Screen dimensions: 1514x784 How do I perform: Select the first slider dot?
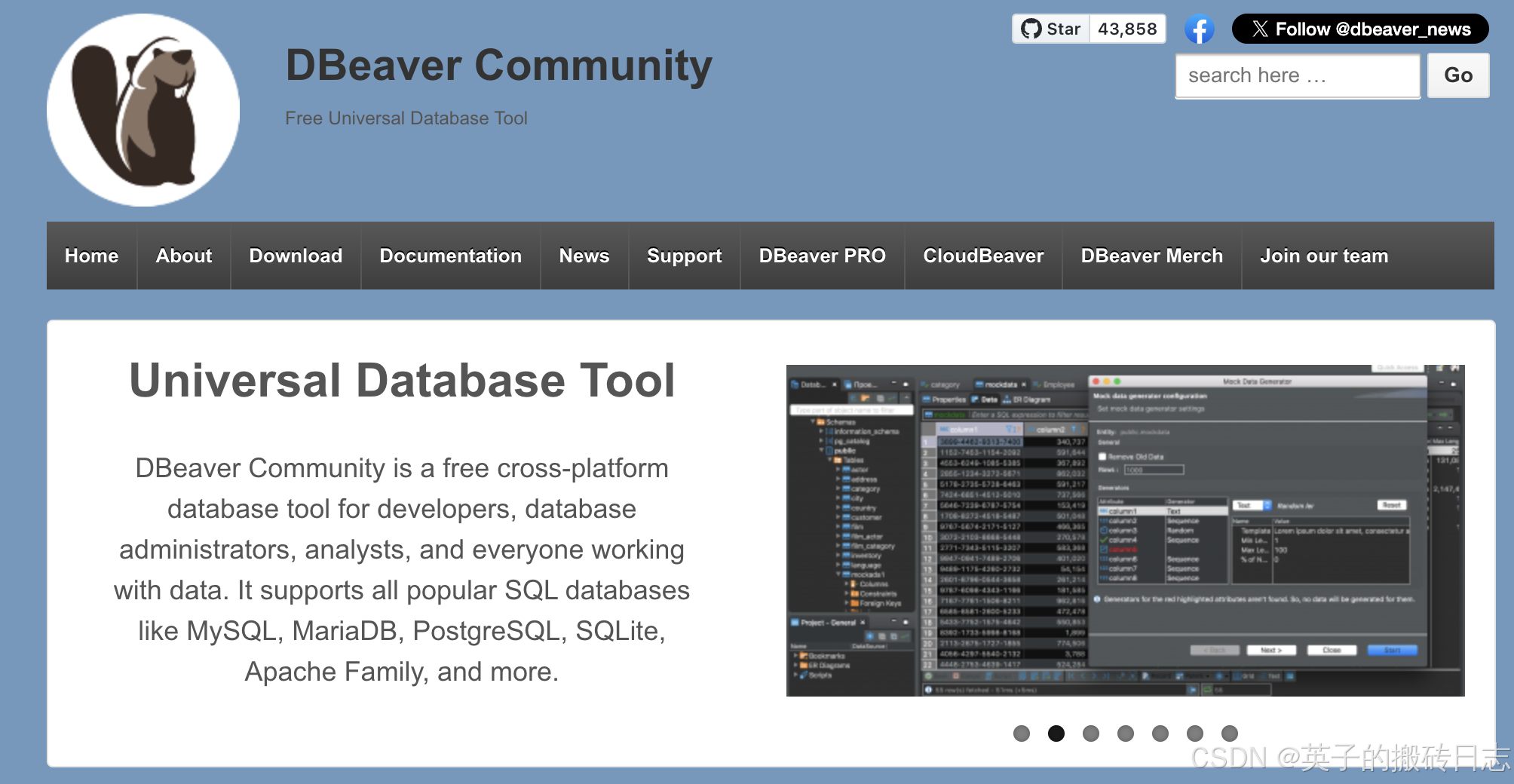[1022, 733]
